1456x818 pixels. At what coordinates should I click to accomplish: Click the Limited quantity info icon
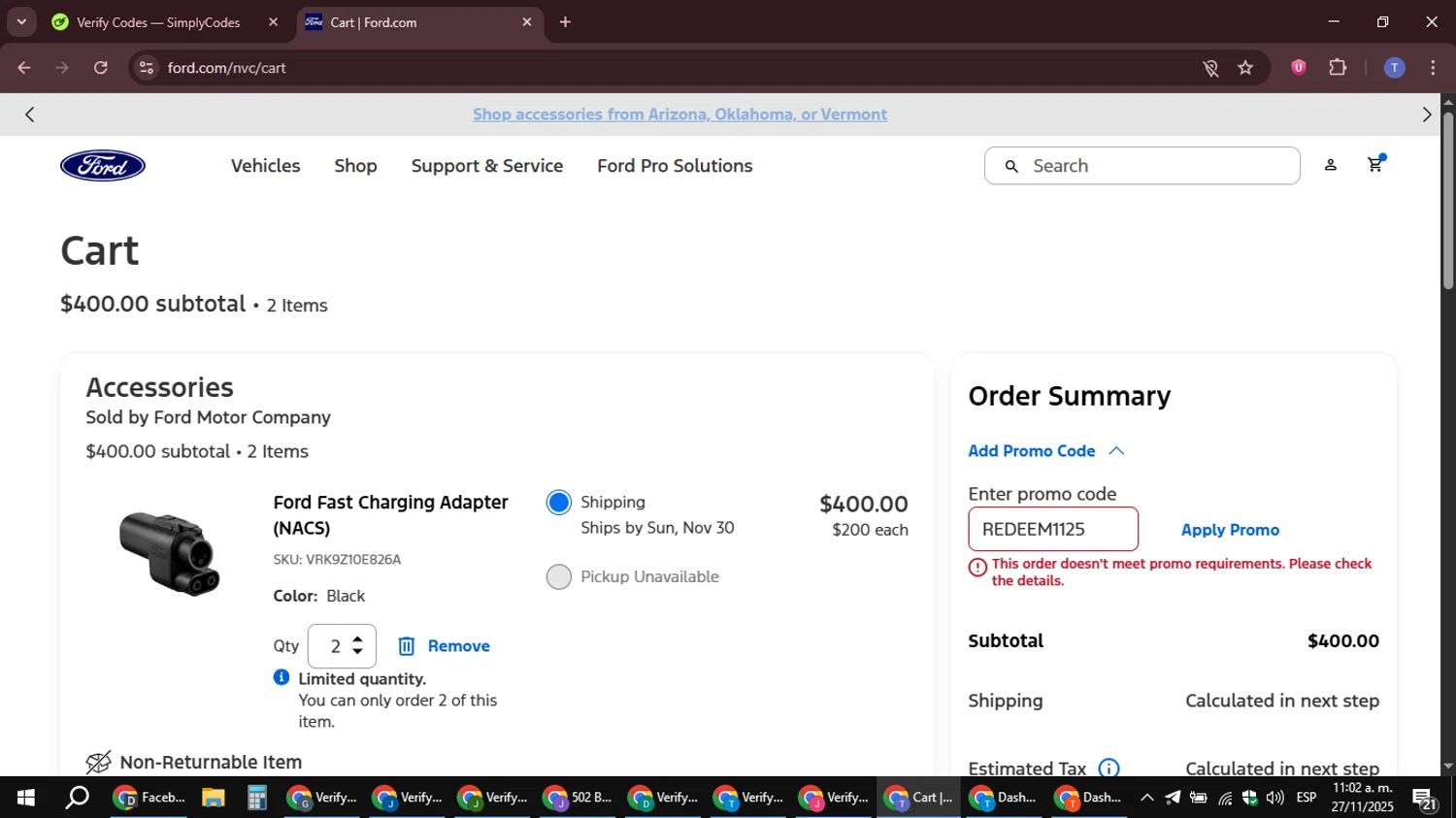(281, 677)
